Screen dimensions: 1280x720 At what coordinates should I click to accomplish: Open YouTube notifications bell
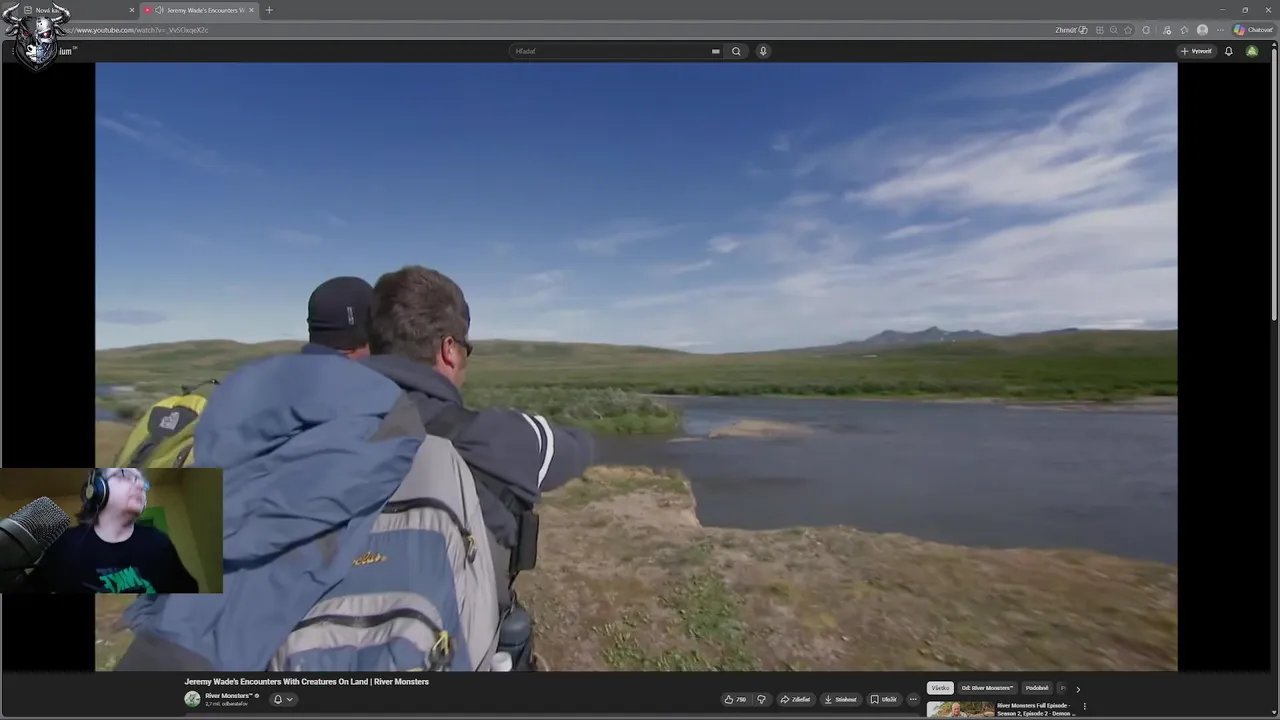click(1228, 51)
